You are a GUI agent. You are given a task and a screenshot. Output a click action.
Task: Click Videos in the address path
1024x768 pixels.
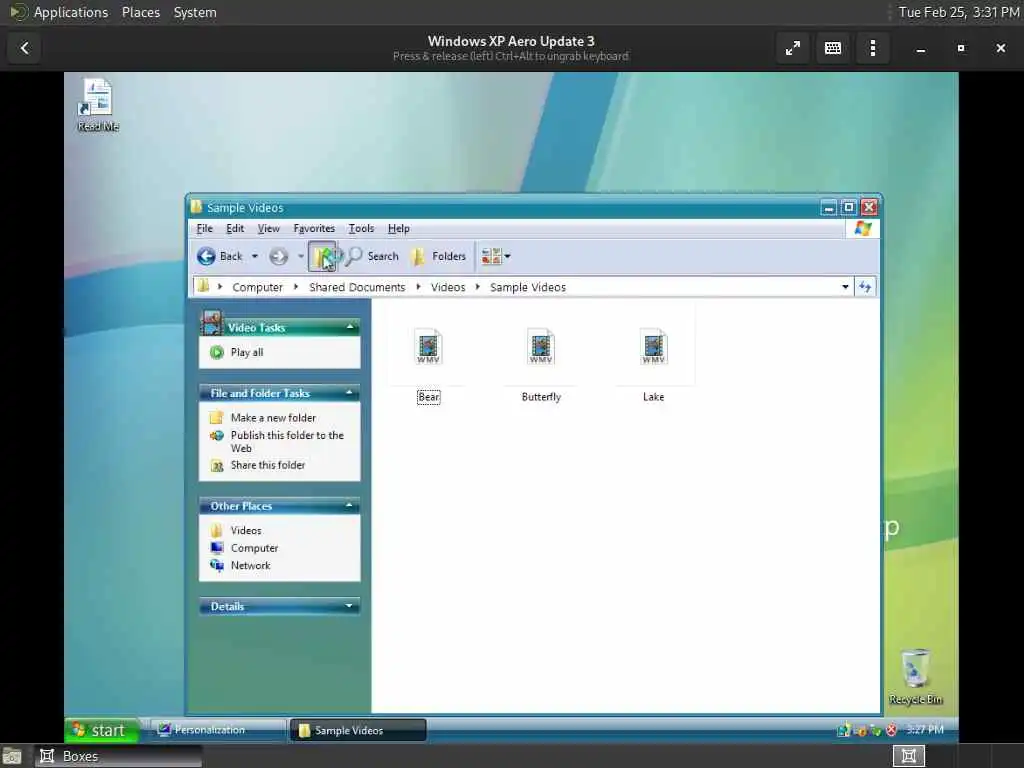tap(448, 287)
